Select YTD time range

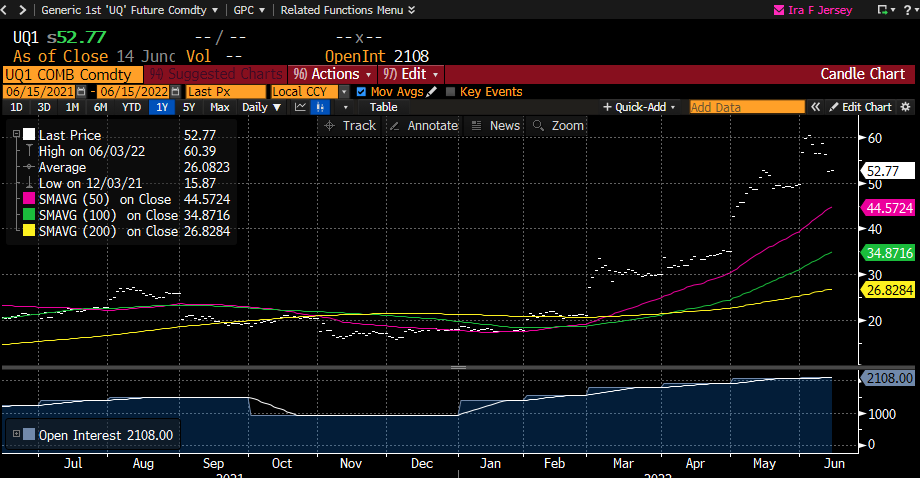131,107
